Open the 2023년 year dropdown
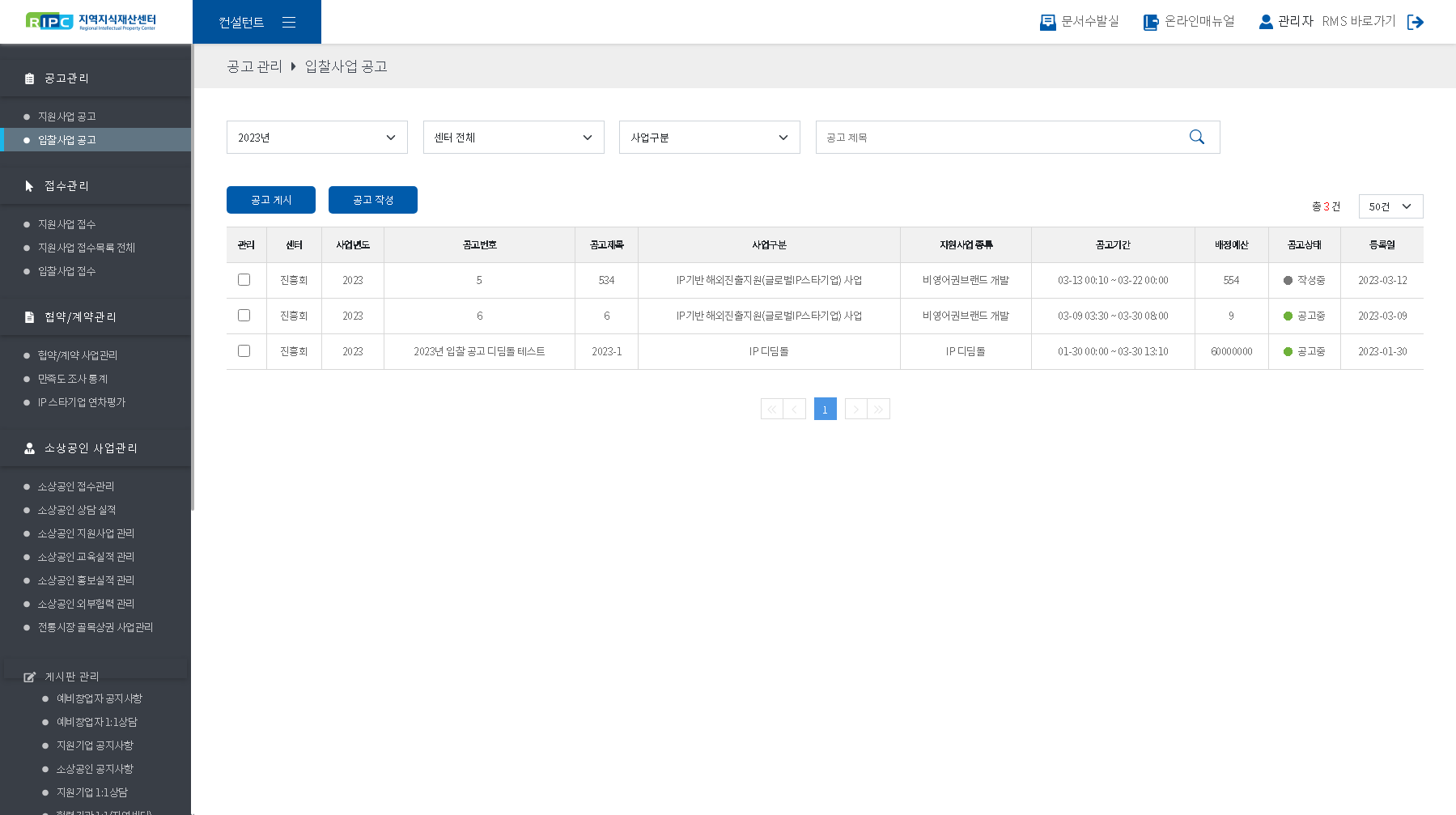Image resolution: width=1456 pixels, height=815 pixels. pos(316,138)
